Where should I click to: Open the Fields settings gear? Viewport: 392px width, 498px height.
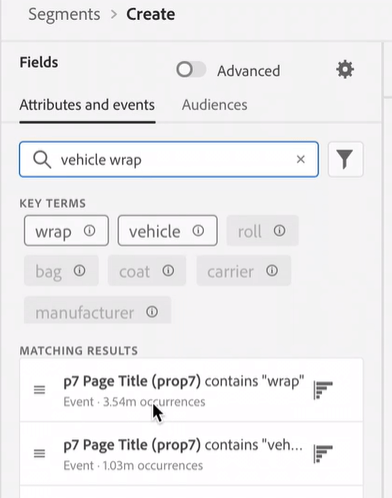click(x=345, y=70)
